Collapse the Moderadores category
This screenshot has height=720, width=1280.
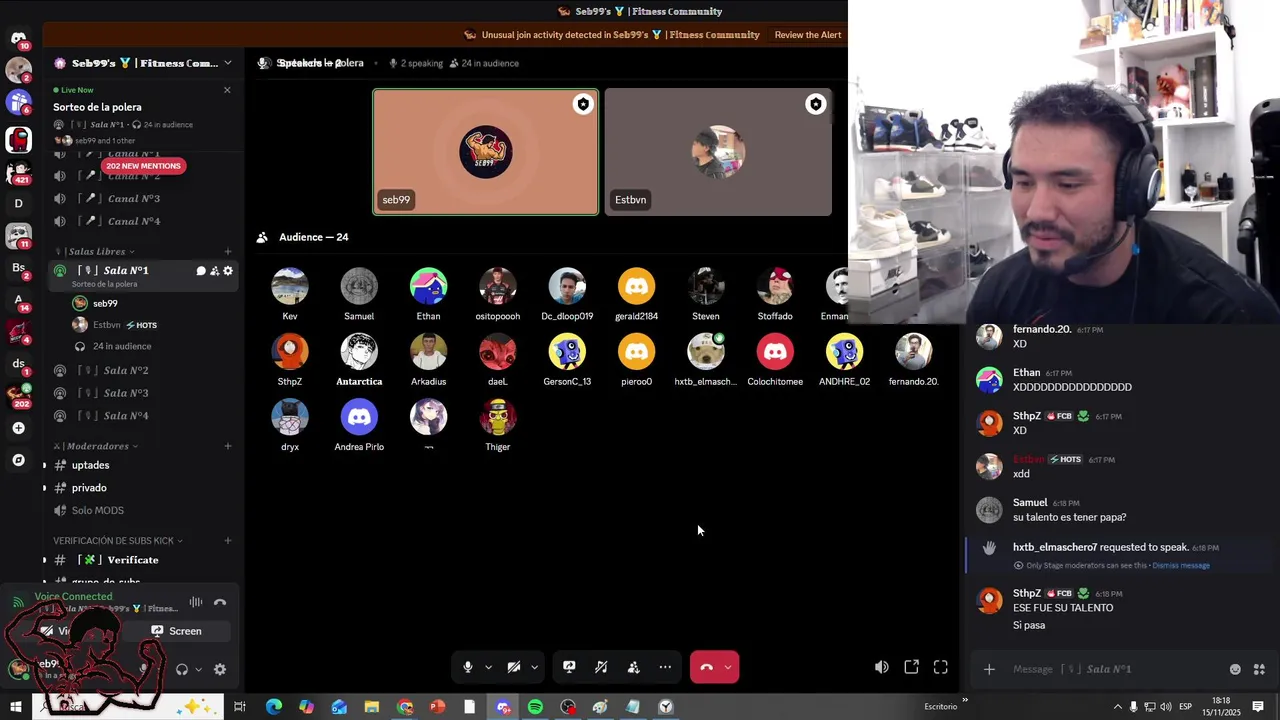pos(96,446)
